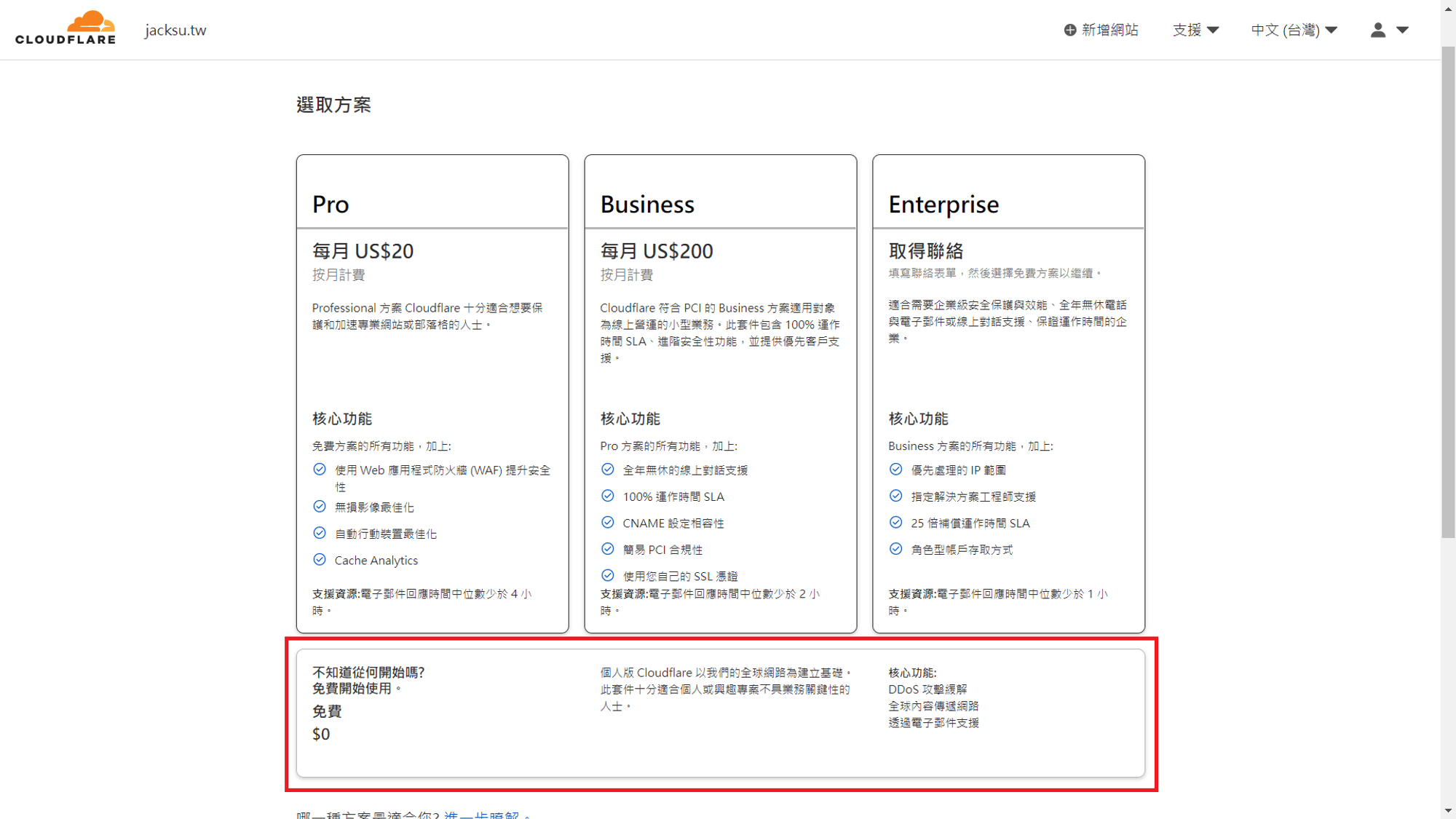
Task: Click checkmark icon next to 全年無休的線上對話支援
Action: pos(608,470)
